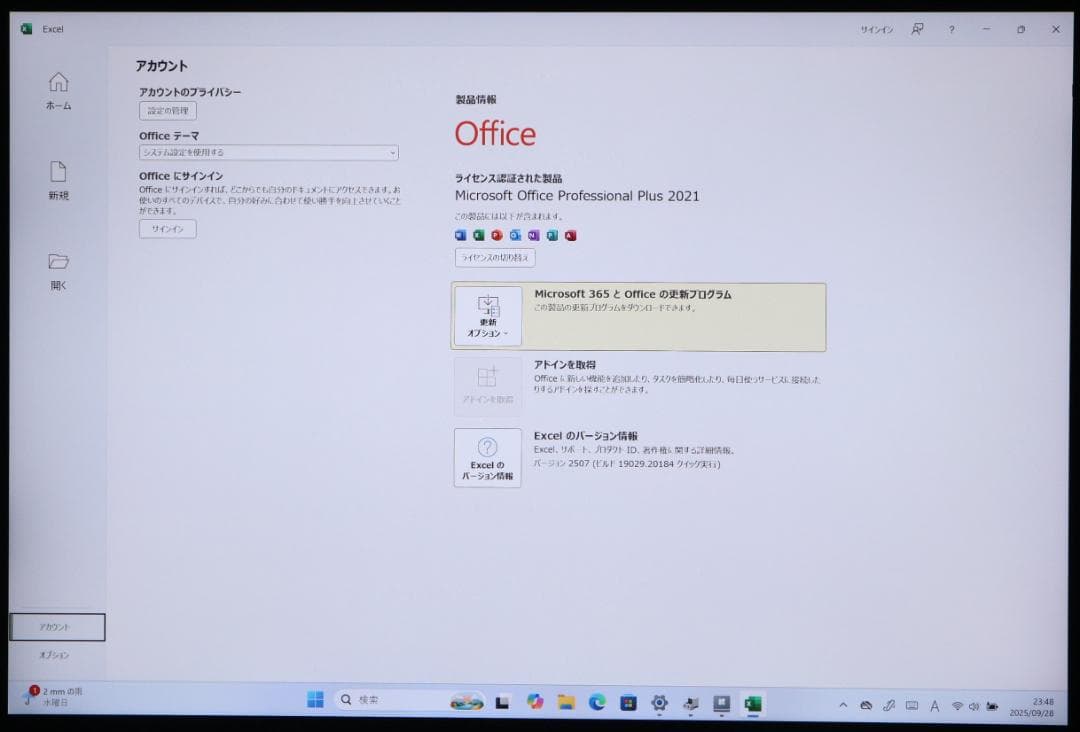Image resolution: width=1080 pixels, height=732 pixels.
Task: Select オプション in the left sidebar
Action: tap(55, 656)
